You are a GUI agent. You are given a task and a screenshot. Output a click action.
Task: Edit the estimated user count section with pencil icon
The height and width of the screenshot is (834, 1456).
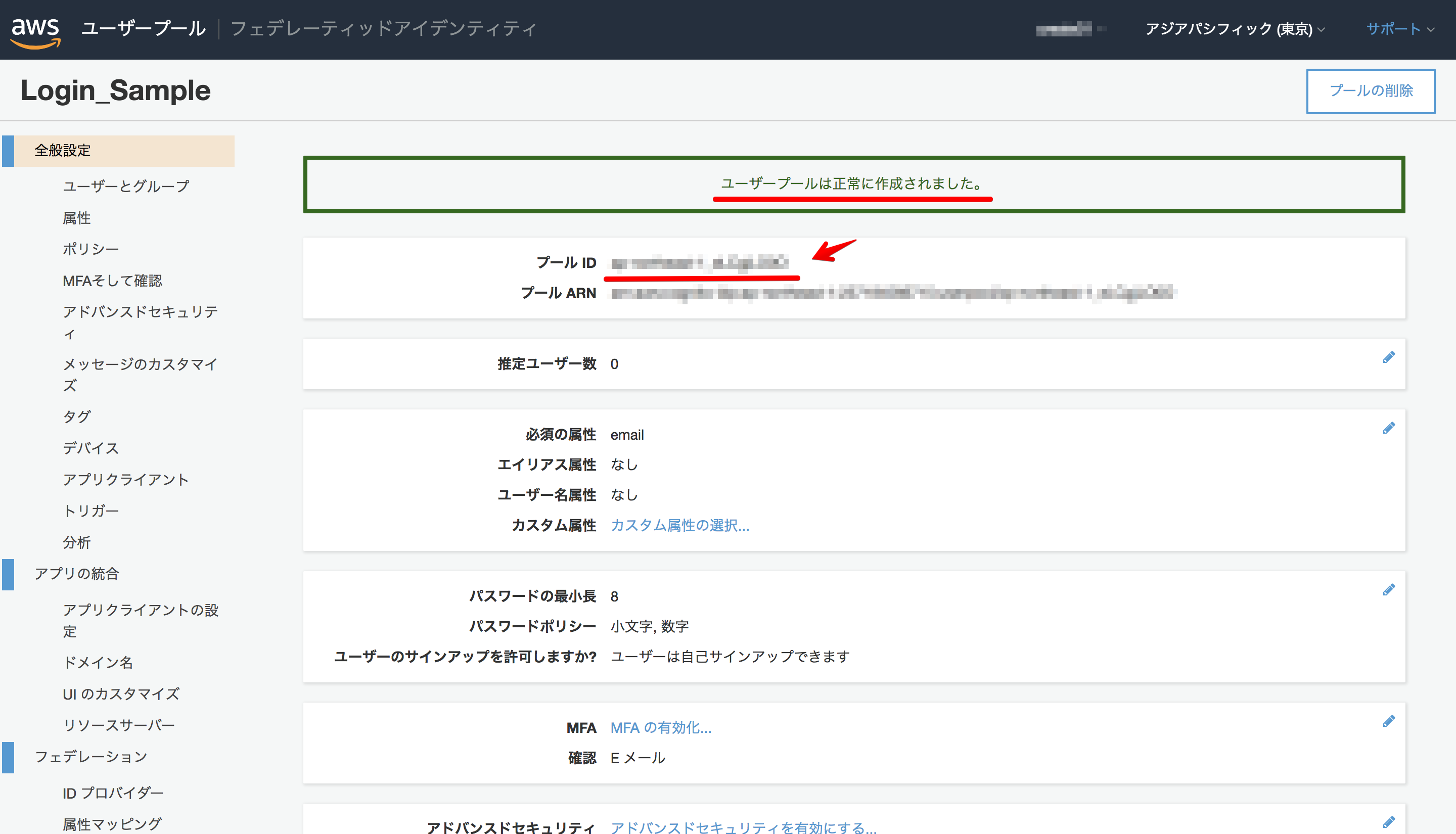tap(1388, 357)
